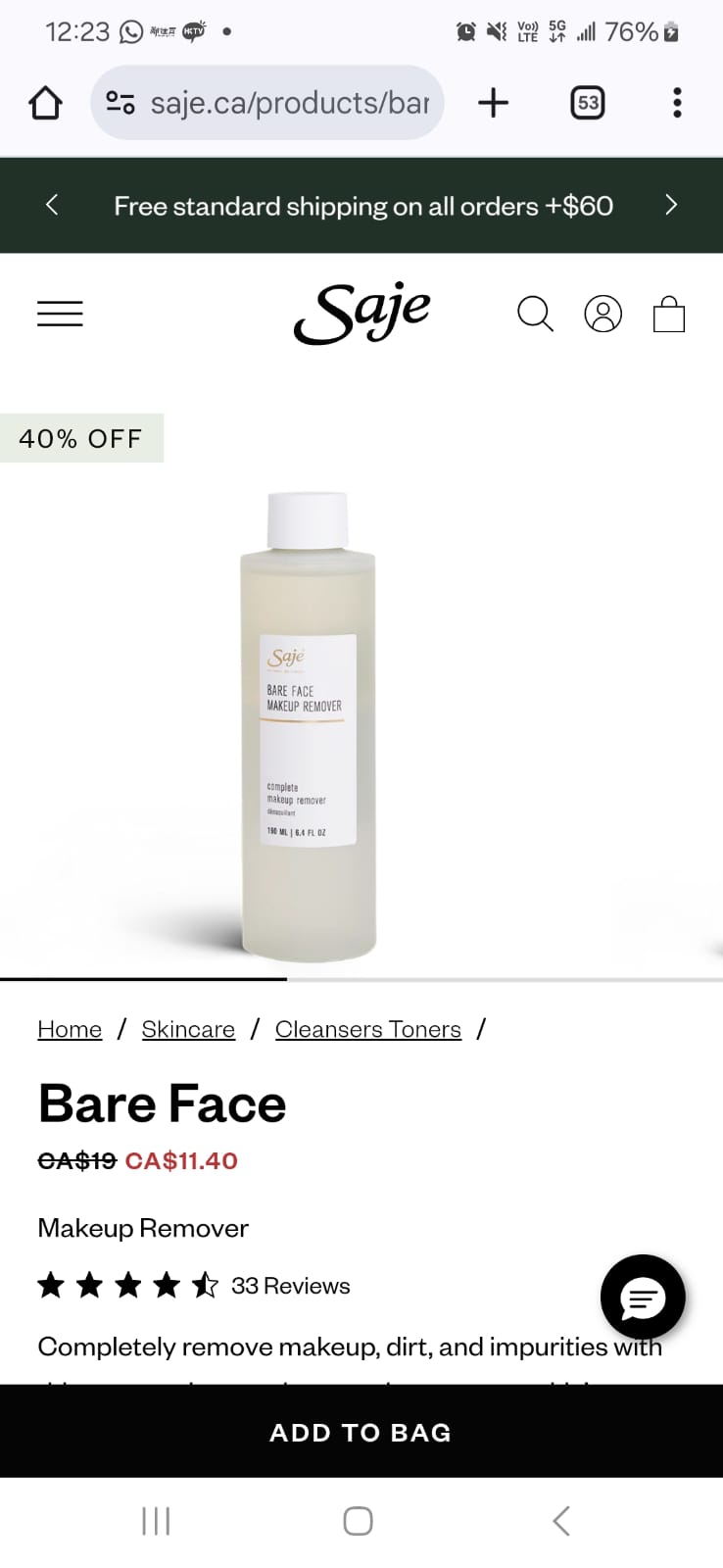
Task: View site info icon in address bar
Action: pos(120,103)
